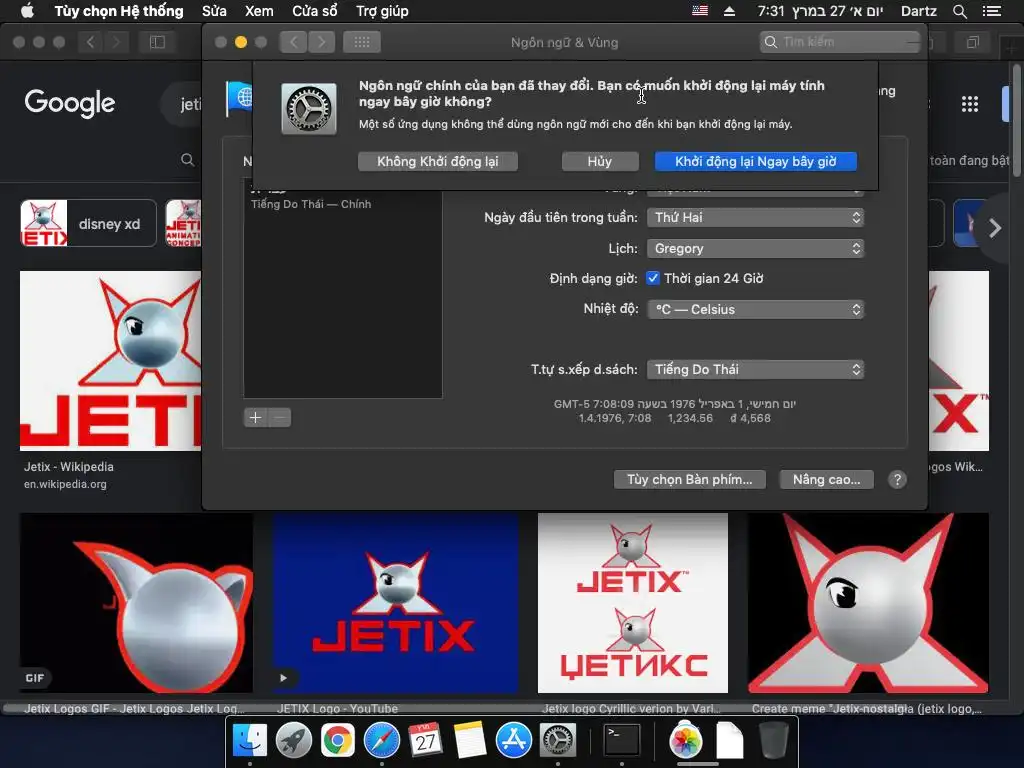Go back in Language & Region window
Viewport: 1024px width, 768px height.
(293, 42)
